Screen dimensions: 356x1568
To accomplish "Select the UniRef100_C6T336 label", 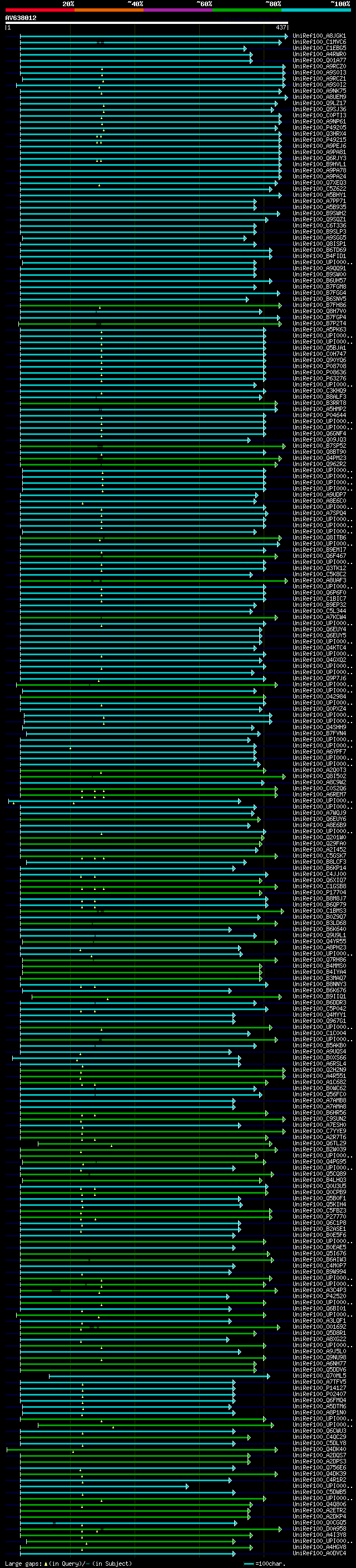I will [319, 225].
